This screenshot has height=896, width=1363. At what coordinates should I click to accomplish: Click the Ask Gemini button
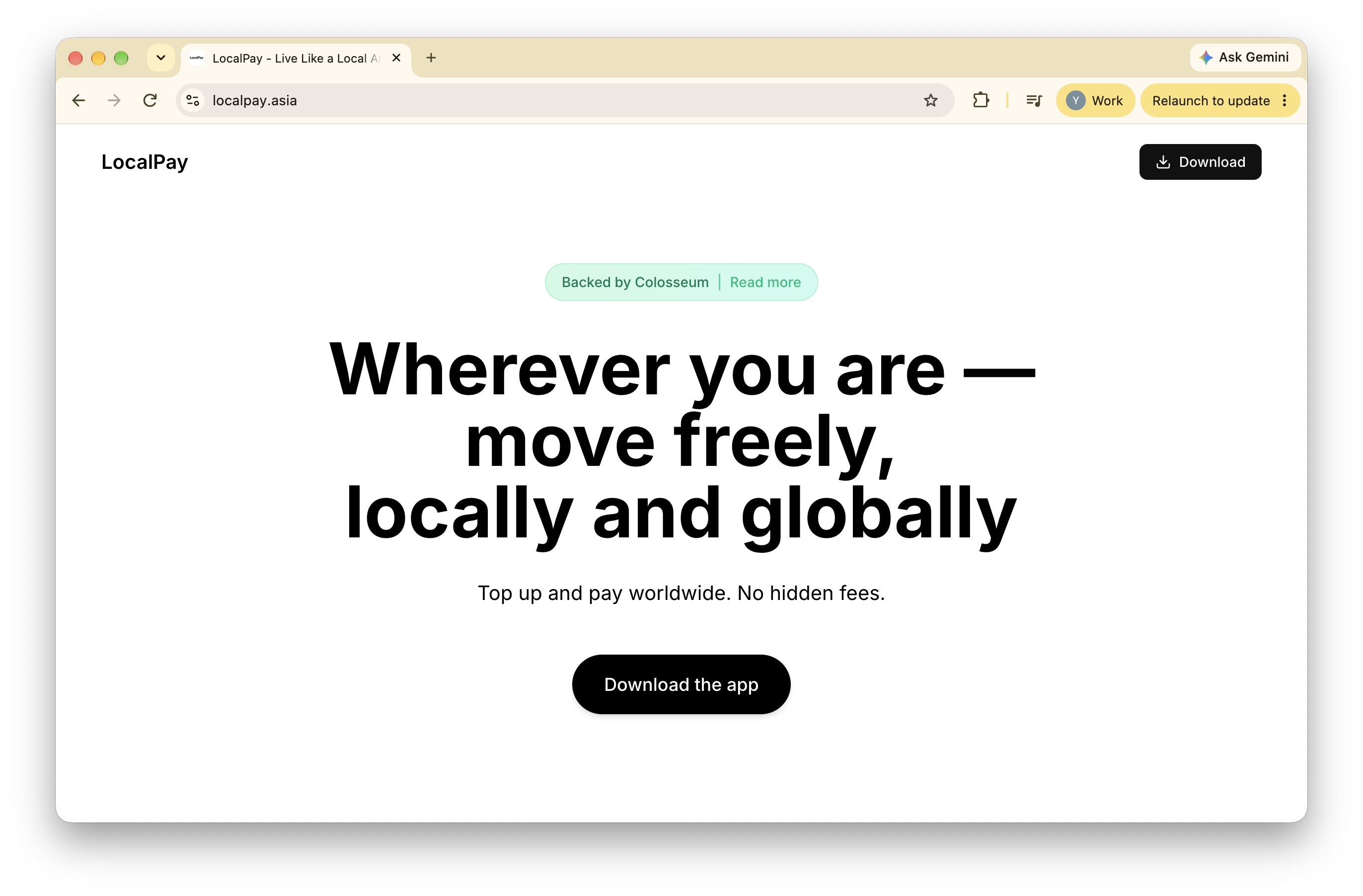(x=1244, y=57)
